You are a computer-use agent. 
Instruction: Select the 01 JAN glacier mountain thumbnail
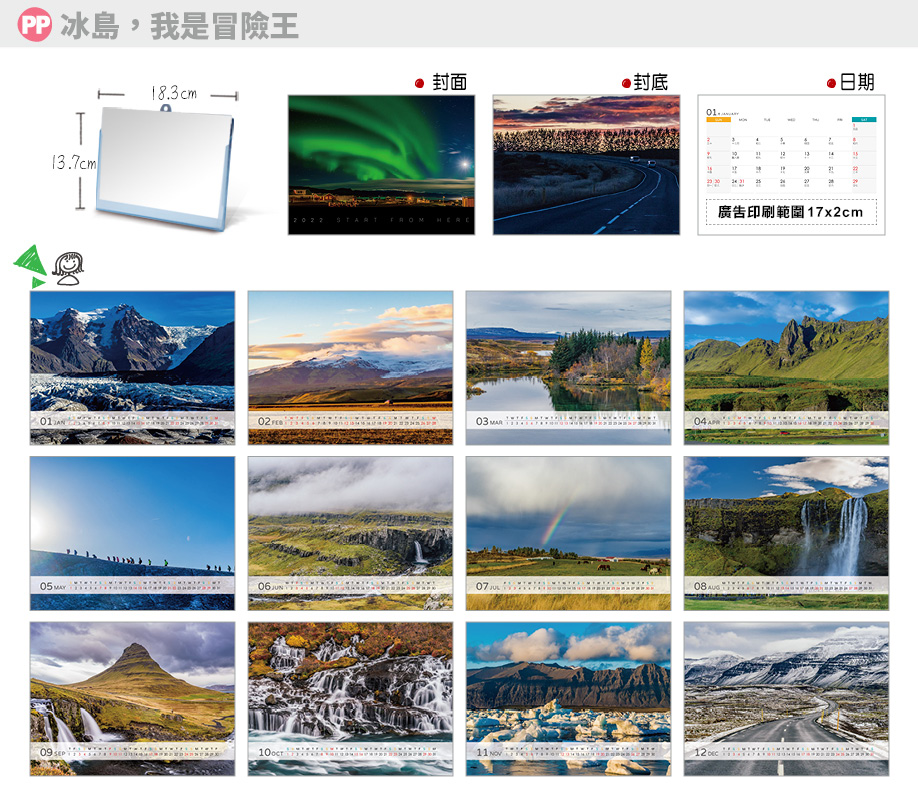coord(132,367)
